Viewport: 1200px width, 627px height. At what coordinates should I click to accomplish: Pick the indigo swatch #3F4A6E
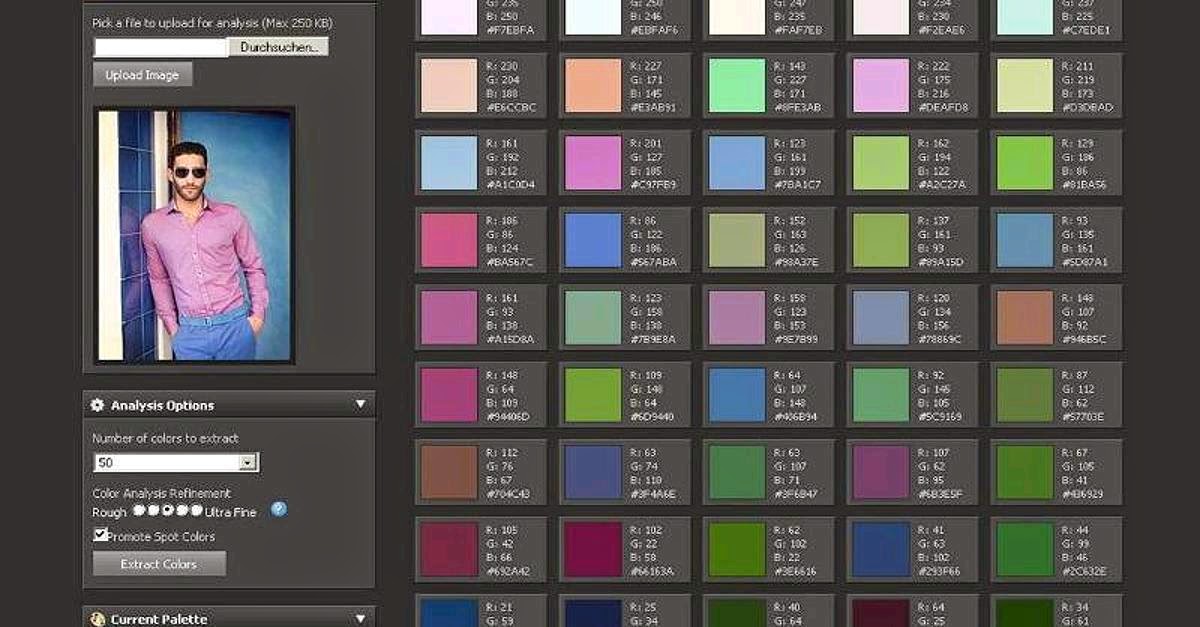(x=593, y=472)
